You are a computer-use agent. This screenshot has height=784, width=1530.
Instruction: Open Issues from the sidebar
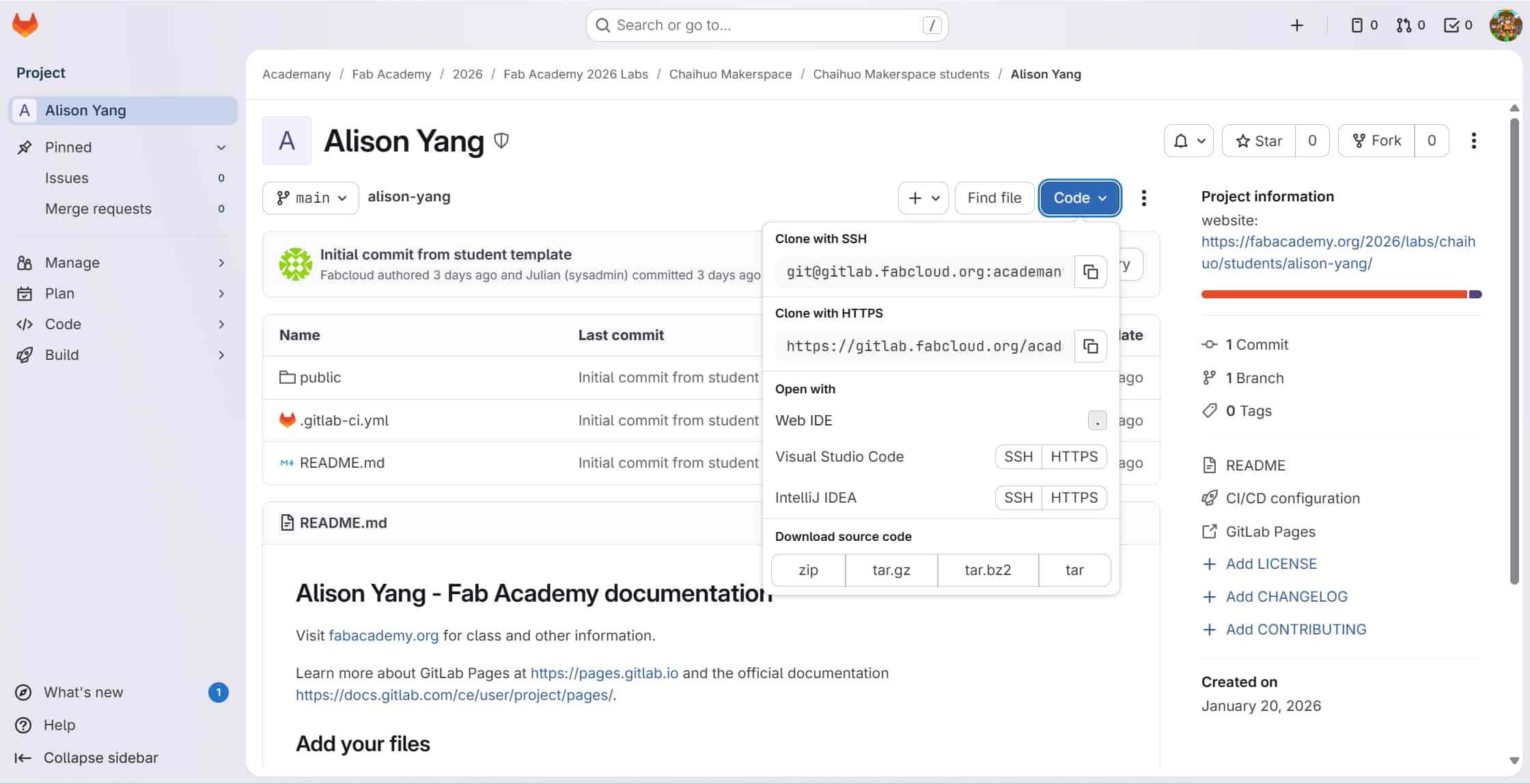point(67,178)
